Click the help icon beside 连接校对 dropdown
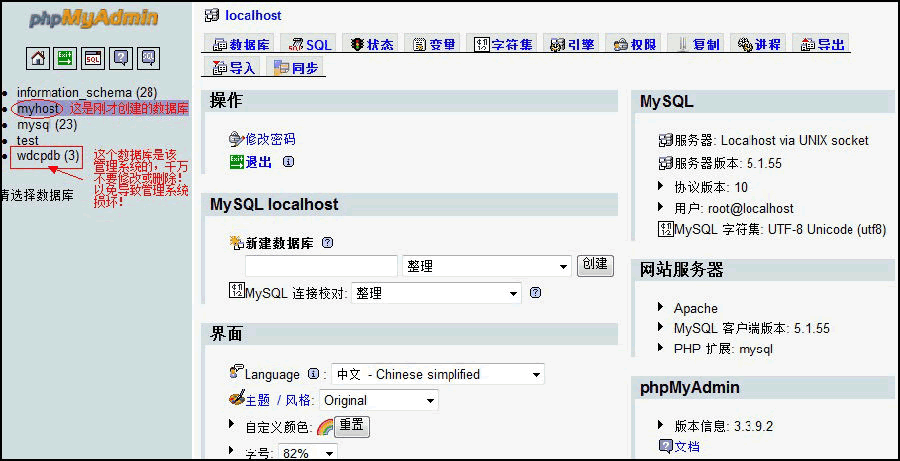This screenshot has width=900, height=461. (536, 293)
